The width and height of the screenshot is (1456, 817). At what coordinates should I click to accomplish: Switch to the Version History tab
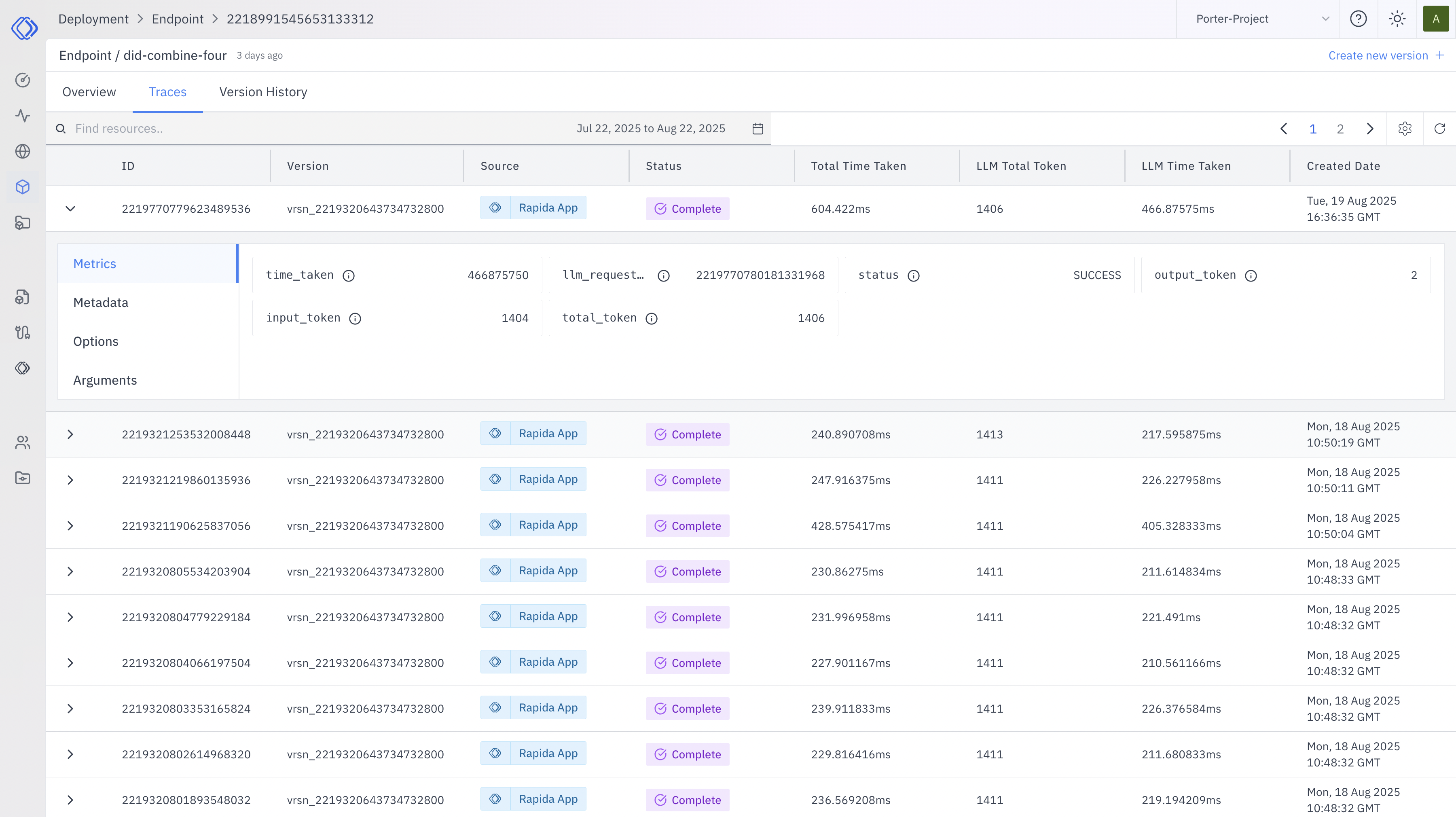tap(263, 91)
